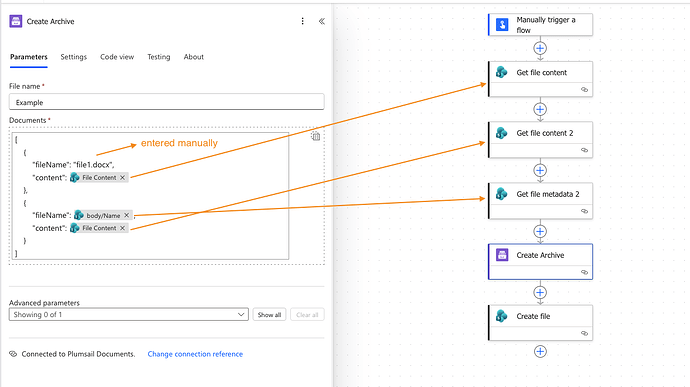The width and height of the screenshot is (690, 387).
Task: Add step after Get file metadata 2
Action: (540, 232)
